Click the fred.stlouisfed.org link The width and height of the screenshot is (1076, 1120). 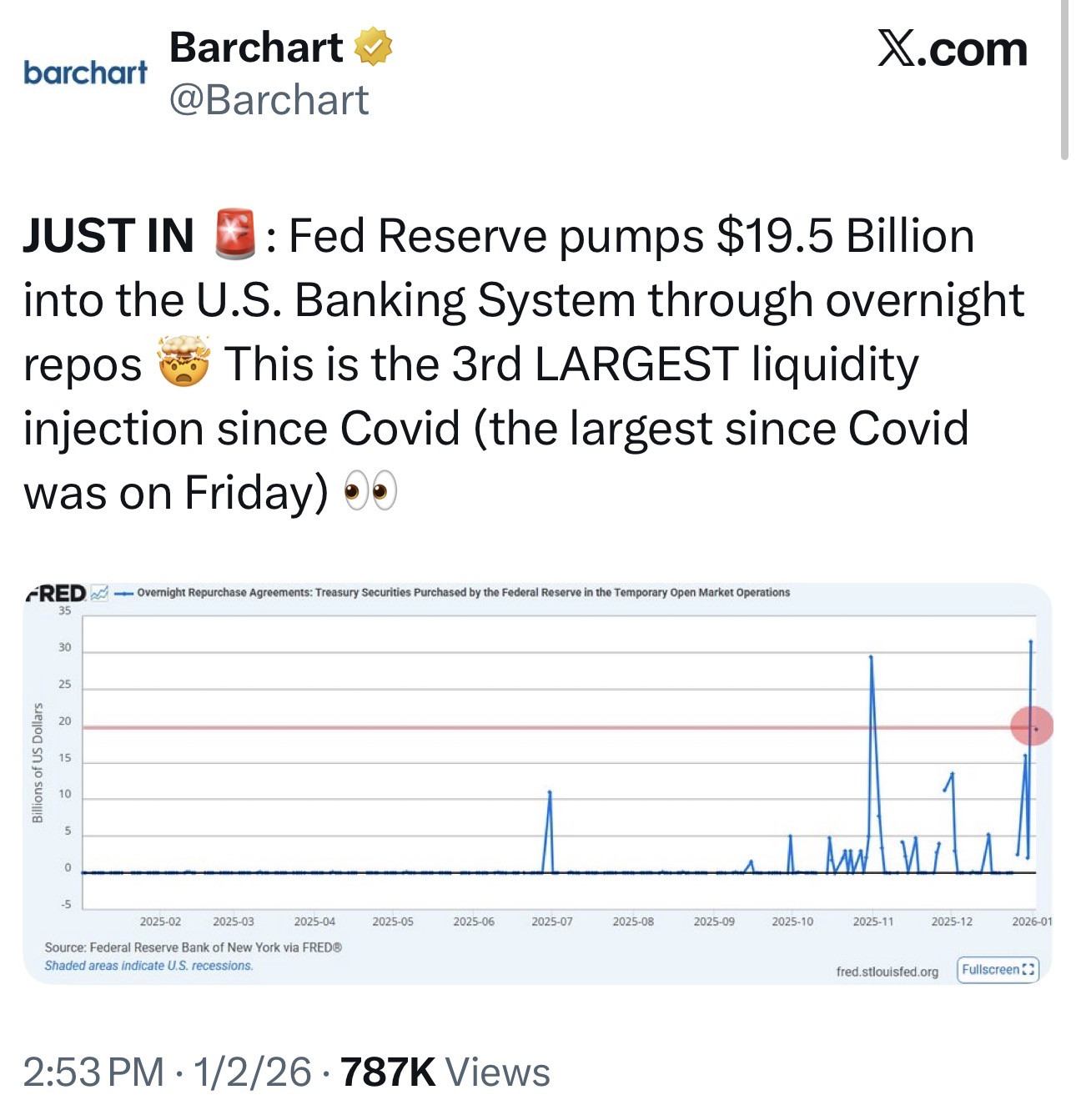click(887, 972)
